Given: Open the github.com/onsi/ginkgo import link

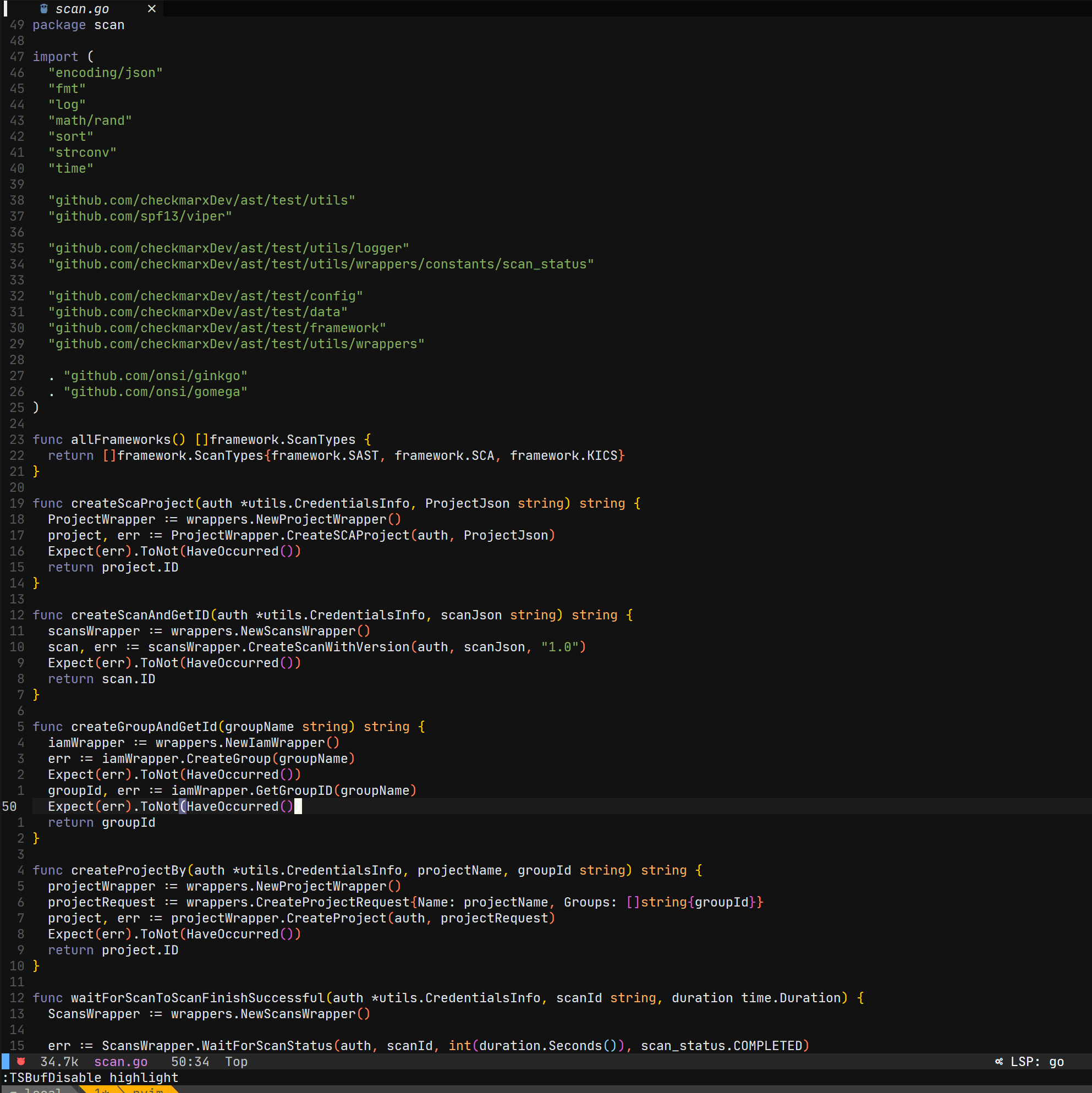Looking at the screenshot, I should click(156, 375).
